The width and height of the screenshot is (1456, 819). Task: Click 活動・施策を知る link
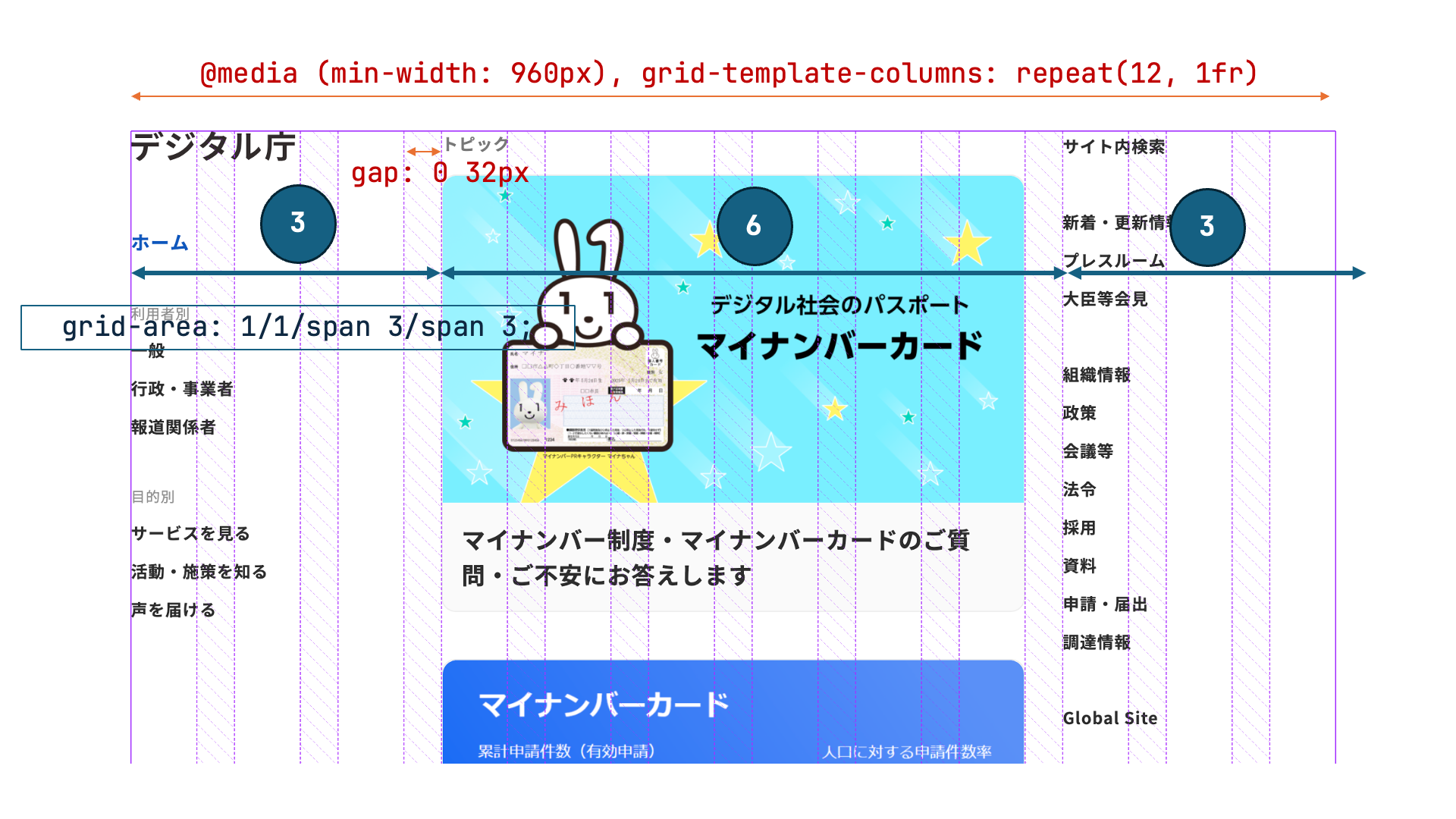[x=199, y=573]
